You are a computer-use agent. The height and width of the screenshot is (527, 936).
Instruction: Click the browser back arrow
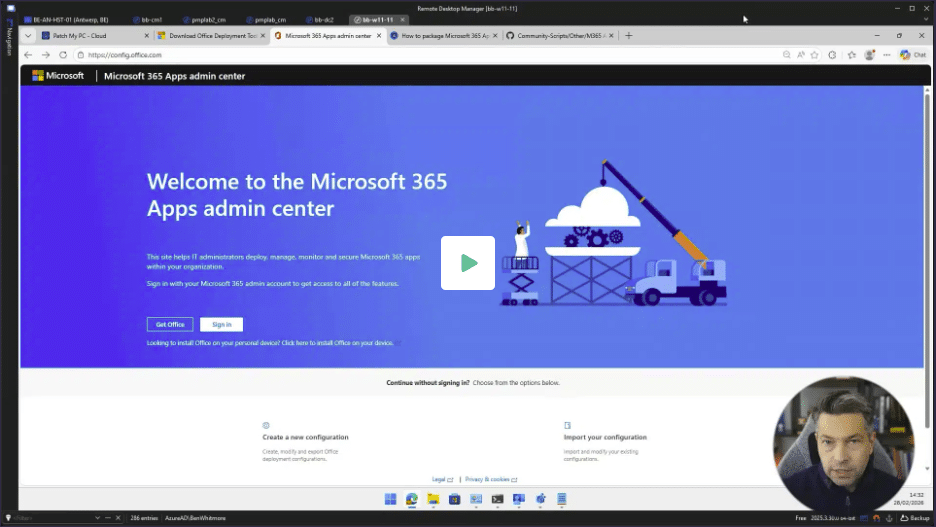28,55
